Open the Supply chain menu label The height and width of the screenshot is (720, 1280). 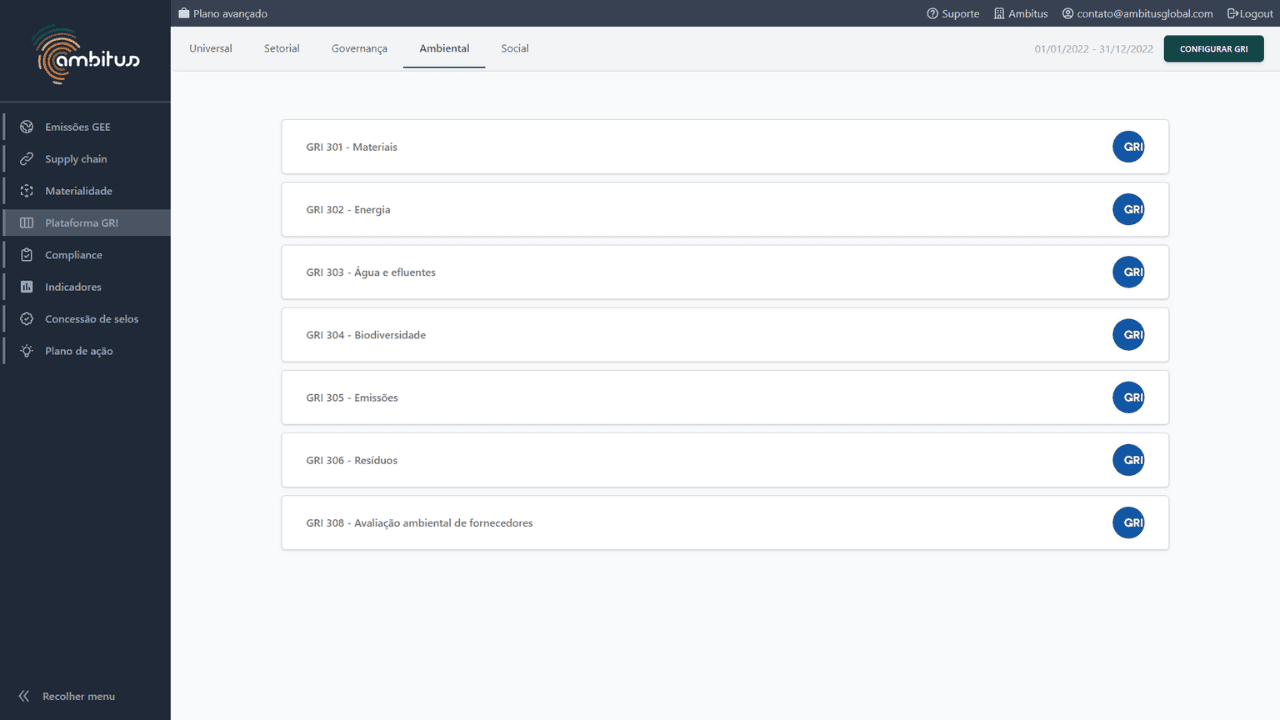tap(76, 159)
